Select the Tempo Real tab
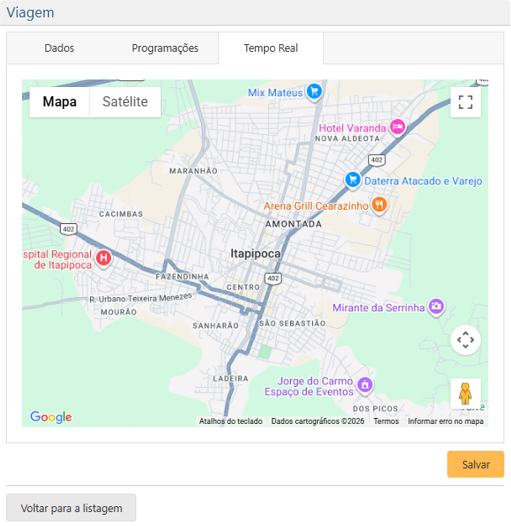This screenshot has height=526, width=511. coord(271,48)
